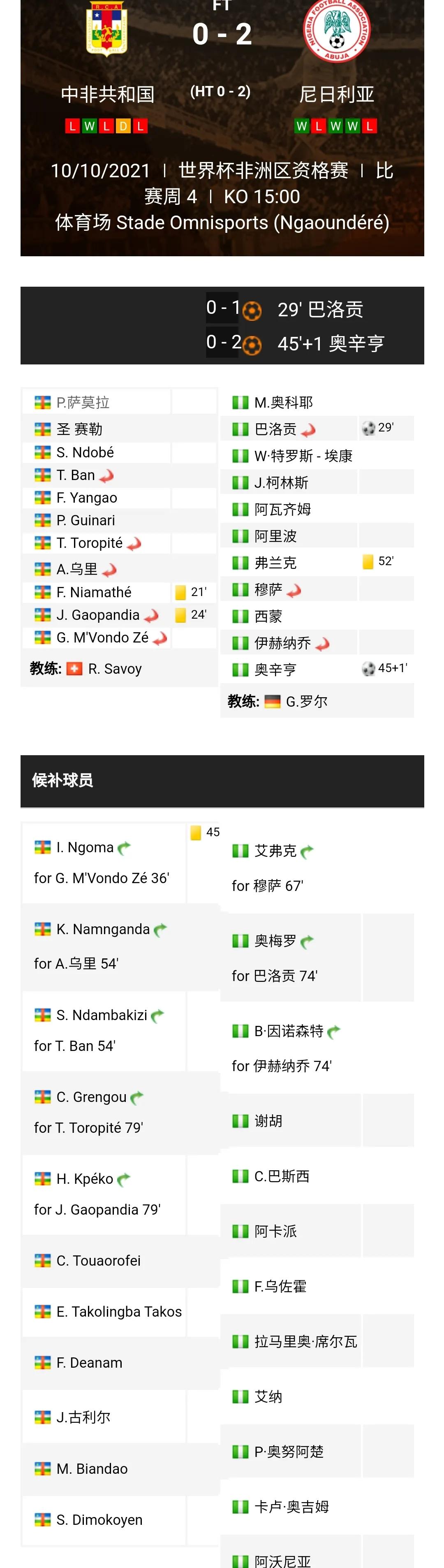
Task: Open 世界杯非洲区资格赛 competition link
Action: [x=263, y=170]
